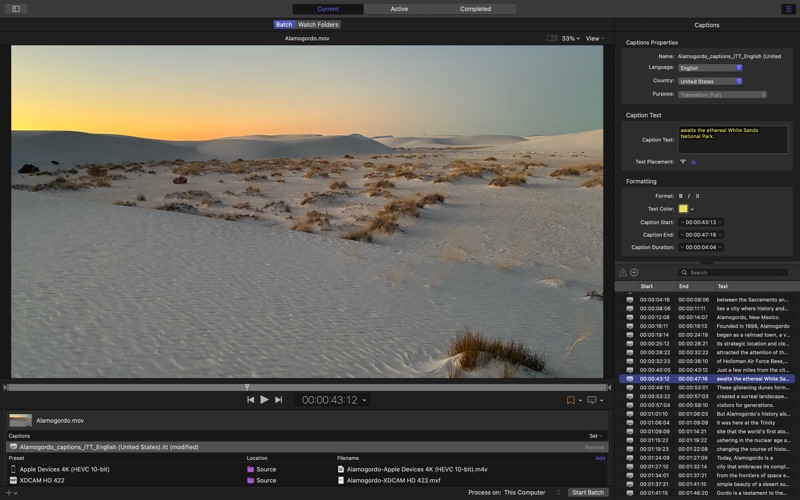Toggle italic caption formatting
The height and width of the screenshot is (500, 800).
click(689, 196)
